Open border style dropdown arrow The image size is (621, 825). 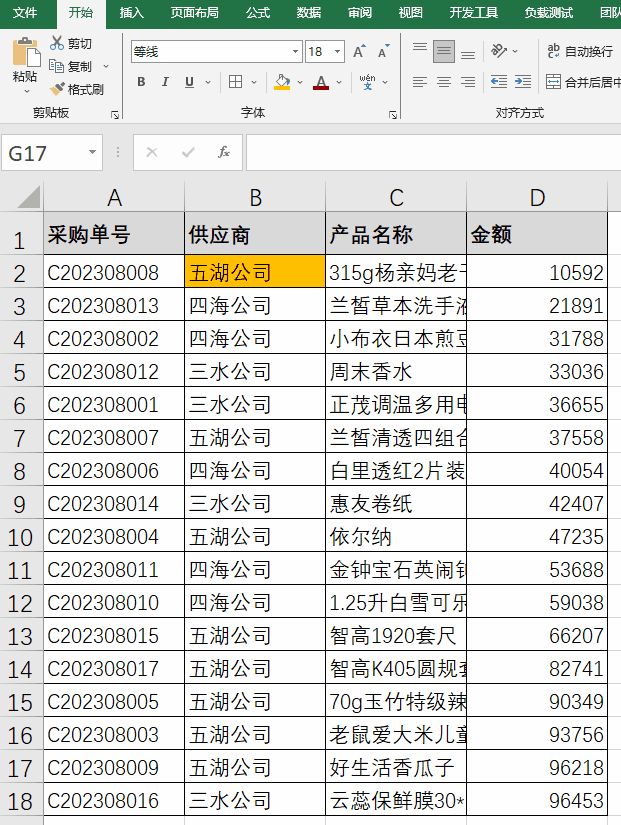point(254,82)
